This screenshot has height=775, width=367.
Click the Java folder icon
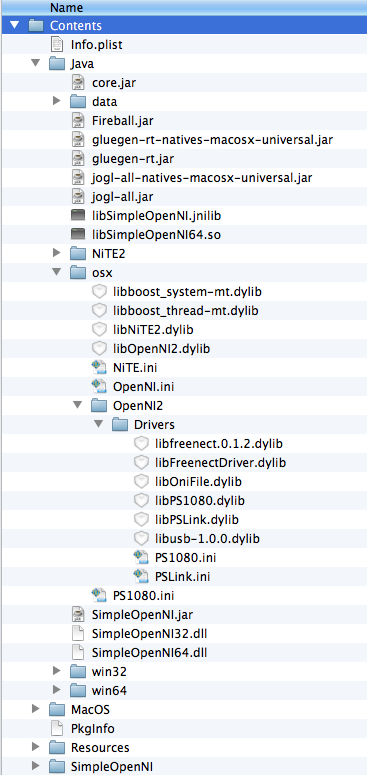(57, 64)
